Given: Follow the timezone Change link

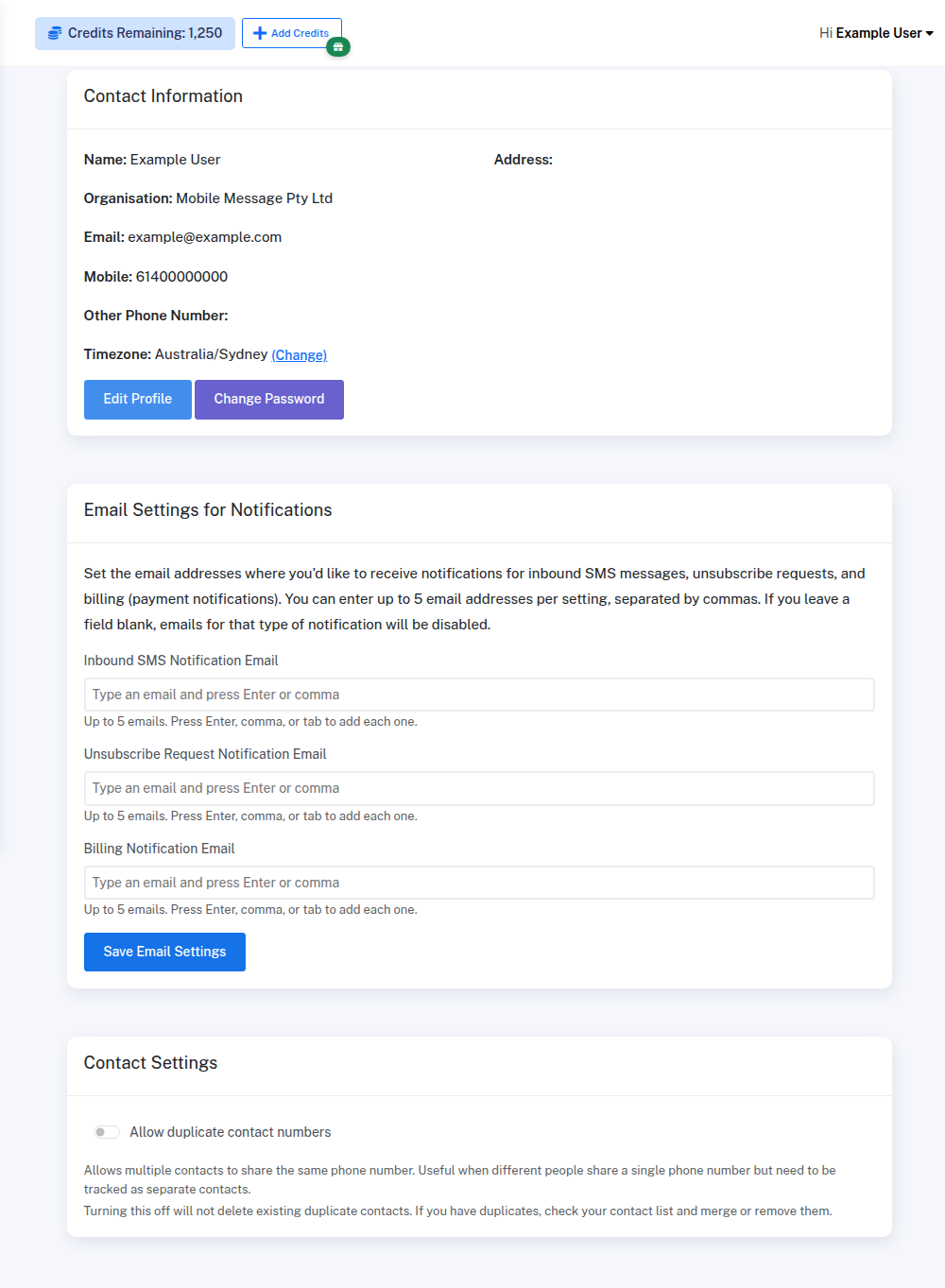Looking at the screenshot, I should tap(299, 355).
